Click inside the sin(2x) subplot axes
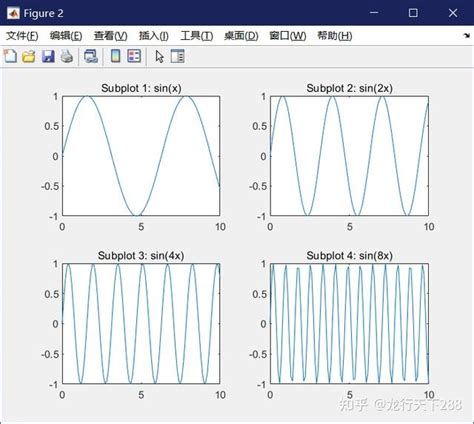 click(349, 156)
